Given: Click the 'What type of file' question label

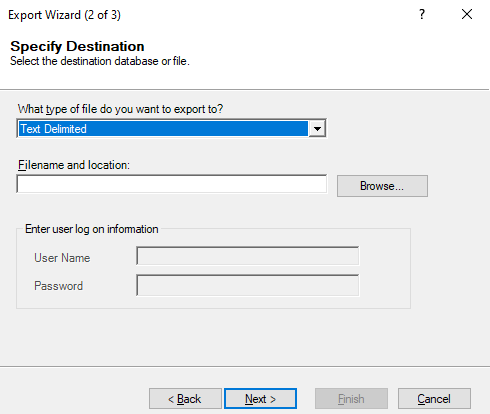Looking at the screenshot, I should point(120,109).
